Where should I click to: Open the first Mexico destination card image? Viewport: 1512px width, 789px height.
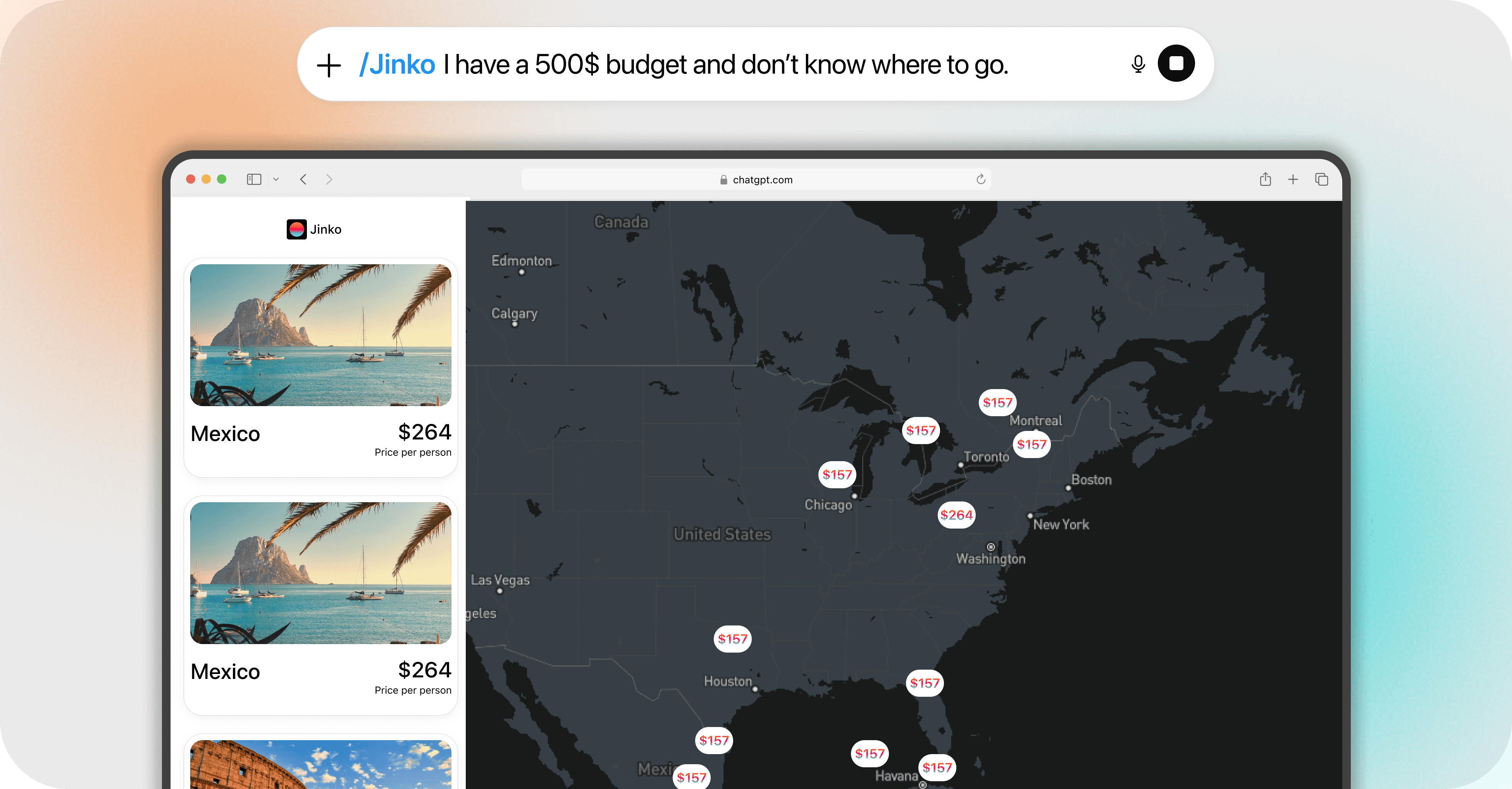pos(320,335)
